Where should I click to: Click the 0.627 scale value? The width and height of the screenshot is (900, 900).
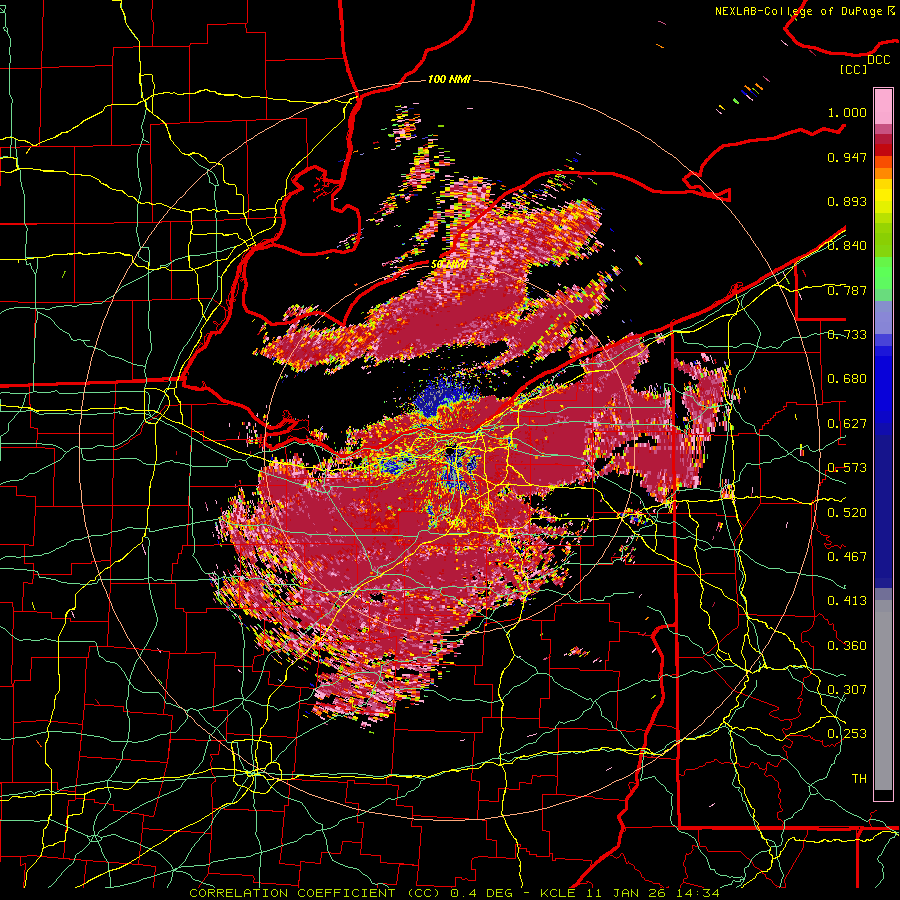click(847, 424)
